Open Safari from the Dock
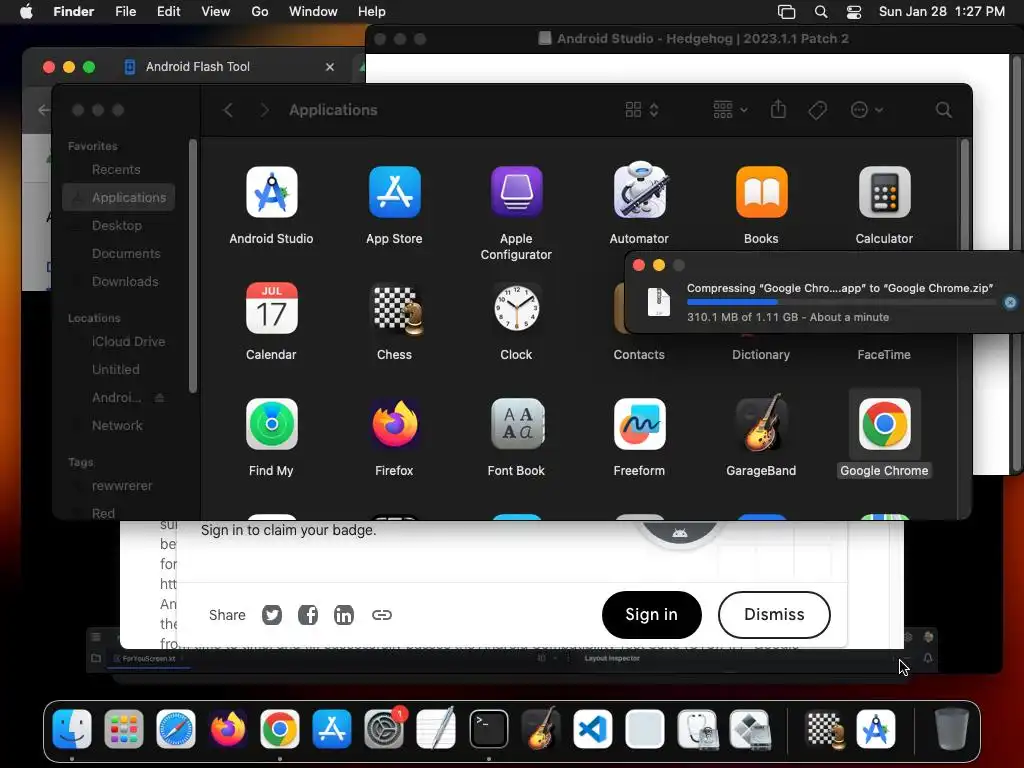The width and height of the screenshot is (1024, 768). pyautogui.click(x=176, y=729)
